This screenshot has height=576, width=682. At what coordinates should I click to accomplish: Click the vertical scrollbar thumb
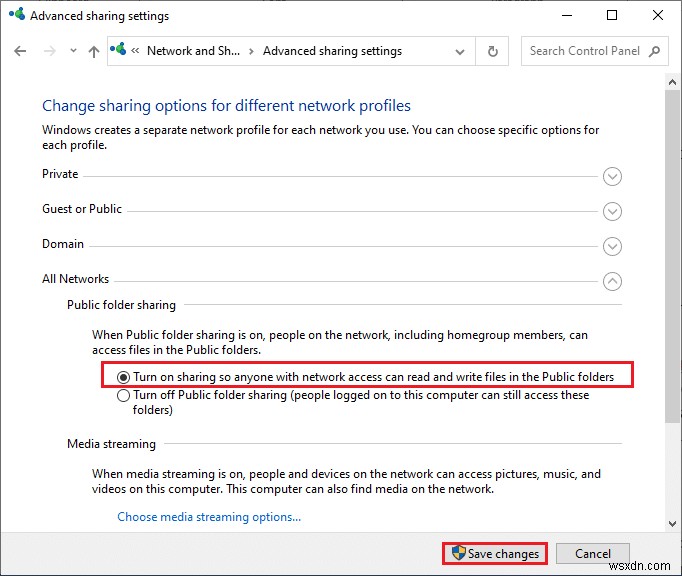pyautogui.click(x=672, y=256)
